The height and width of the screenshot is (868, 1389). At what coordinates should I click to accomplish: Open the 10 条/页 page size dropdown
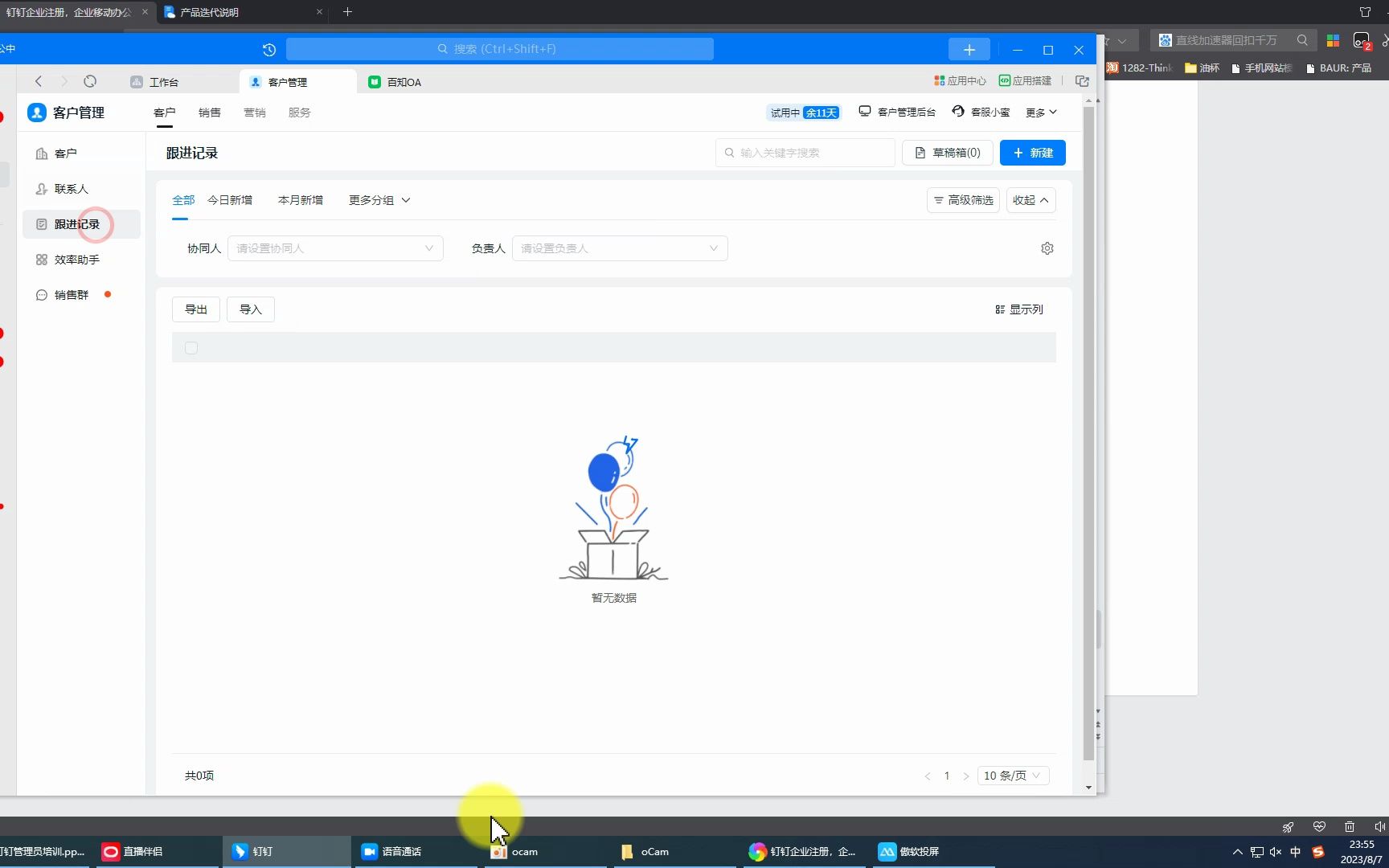click(x=1012, y=775)
